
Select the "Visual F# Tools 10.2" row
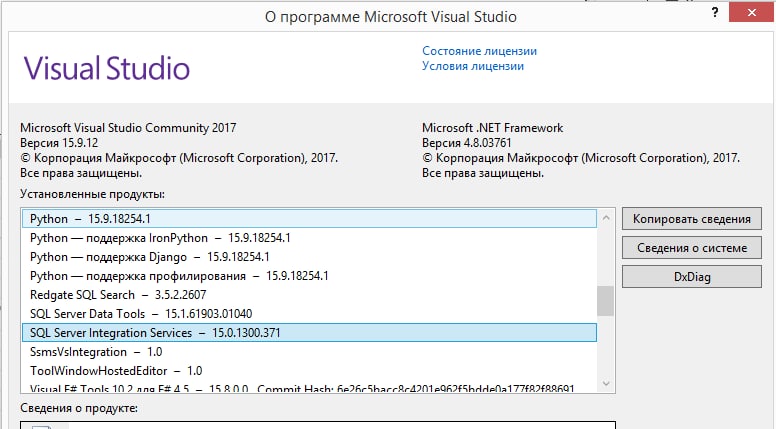pyautogui.click(x=309, y=388)
